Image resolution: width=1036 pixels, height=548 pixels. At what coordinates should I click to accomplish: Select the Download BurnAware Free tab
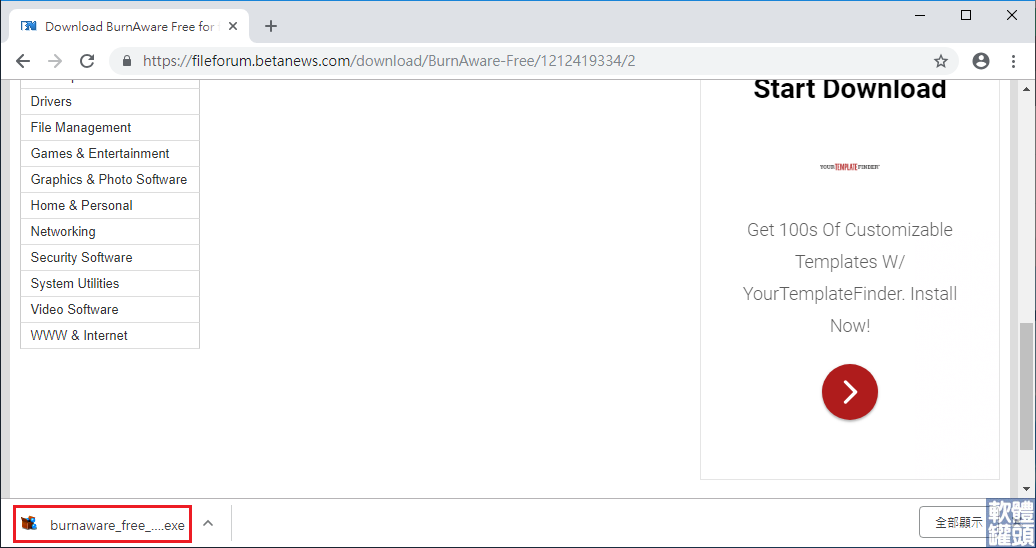[129, 26]
